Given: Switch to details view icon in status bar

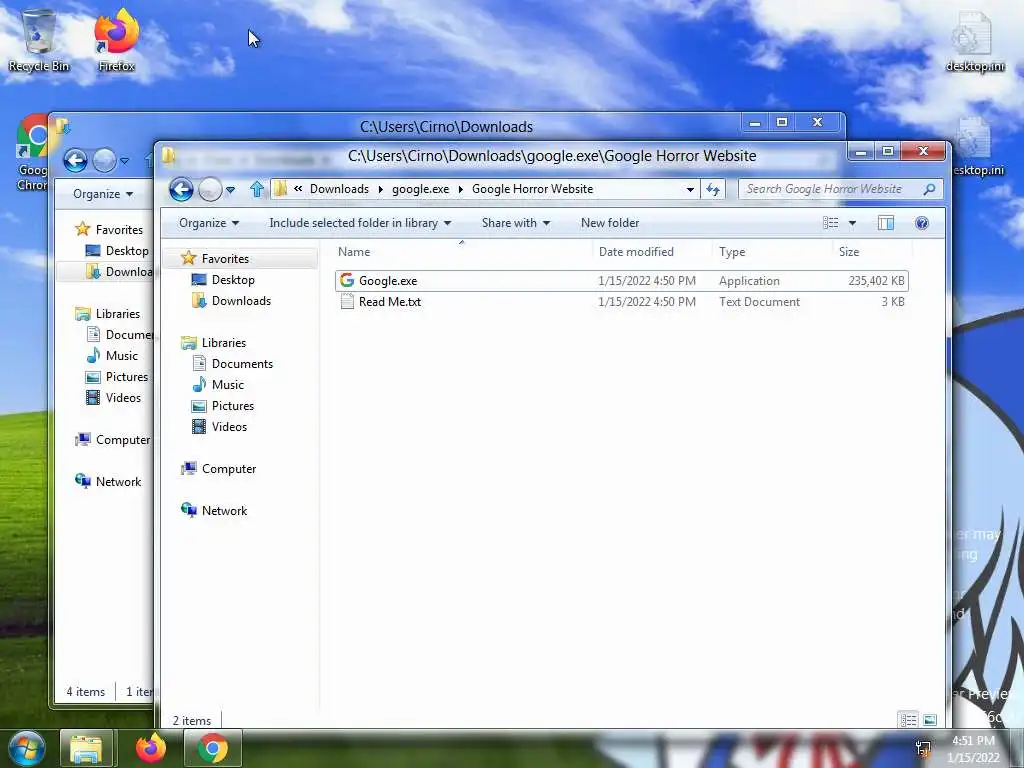Looking at the screenshot, I should pyautogui.click(x=908, y=720).
